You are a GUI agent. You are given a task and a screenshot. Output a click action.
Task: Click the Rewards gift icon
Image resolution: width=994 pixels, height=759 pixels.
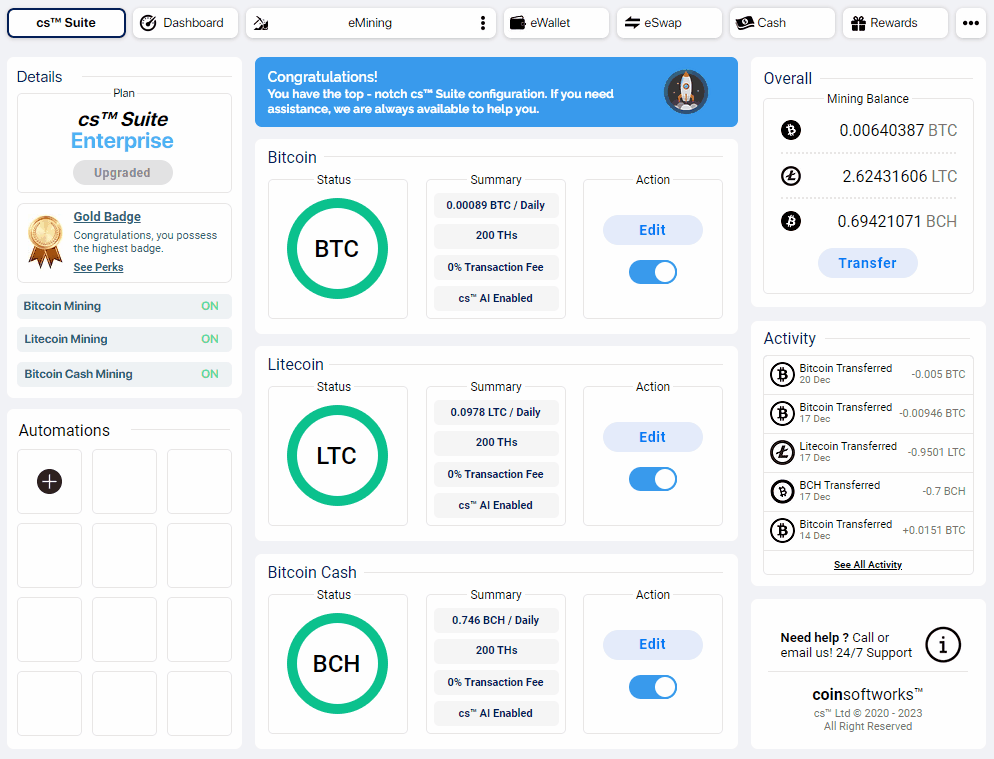858,23
